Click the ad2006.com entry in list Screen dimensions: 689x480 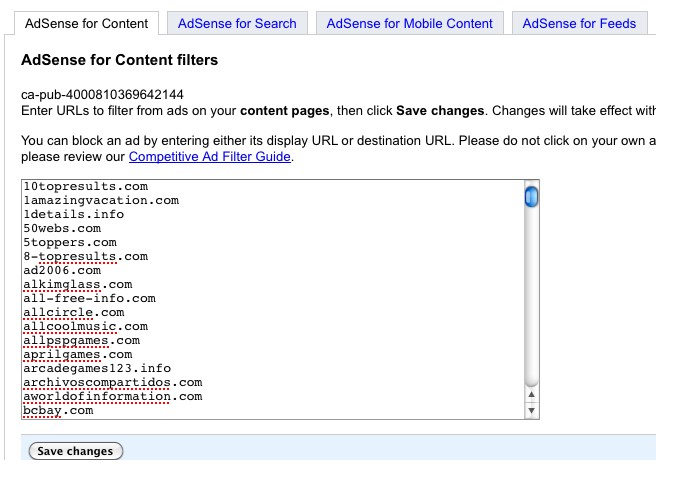coord(62,270)
